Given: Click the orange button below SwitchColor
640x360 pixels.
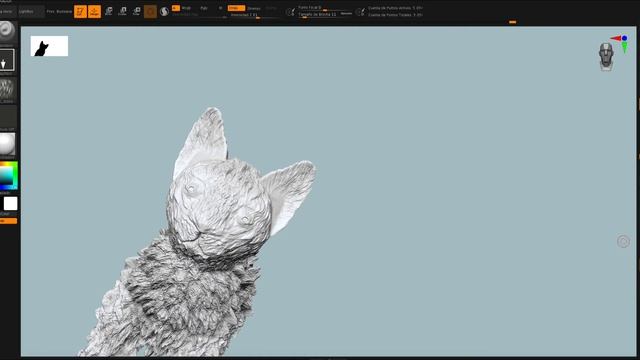Looking at the screenshot, I should 8,221.
